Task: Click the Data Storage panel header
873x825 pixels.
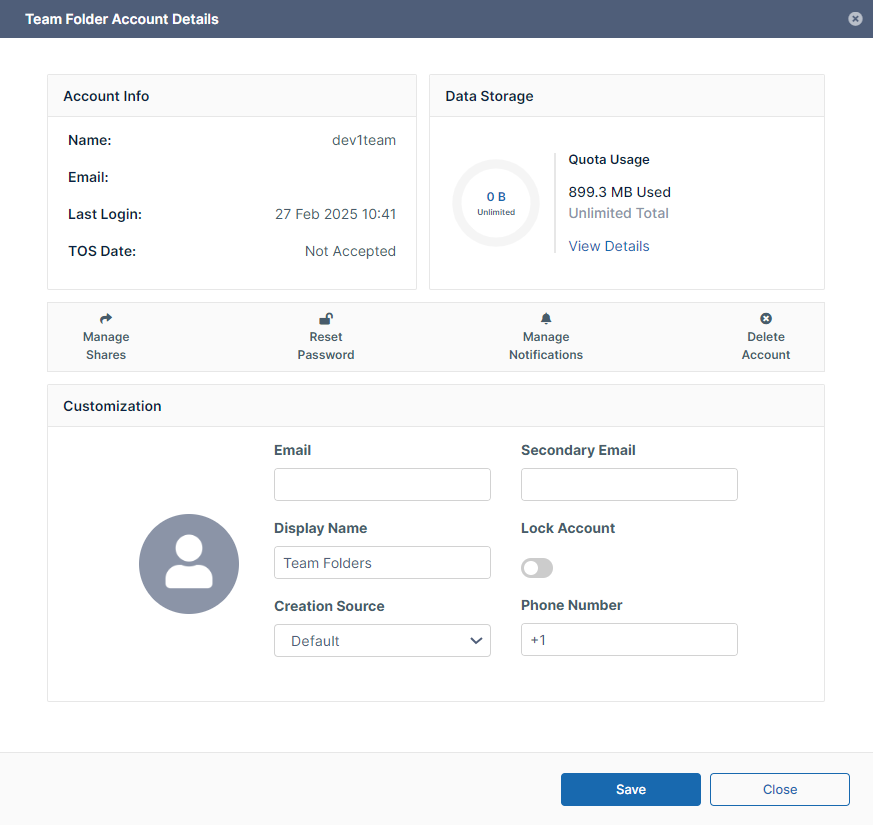Action: [489, 96]
